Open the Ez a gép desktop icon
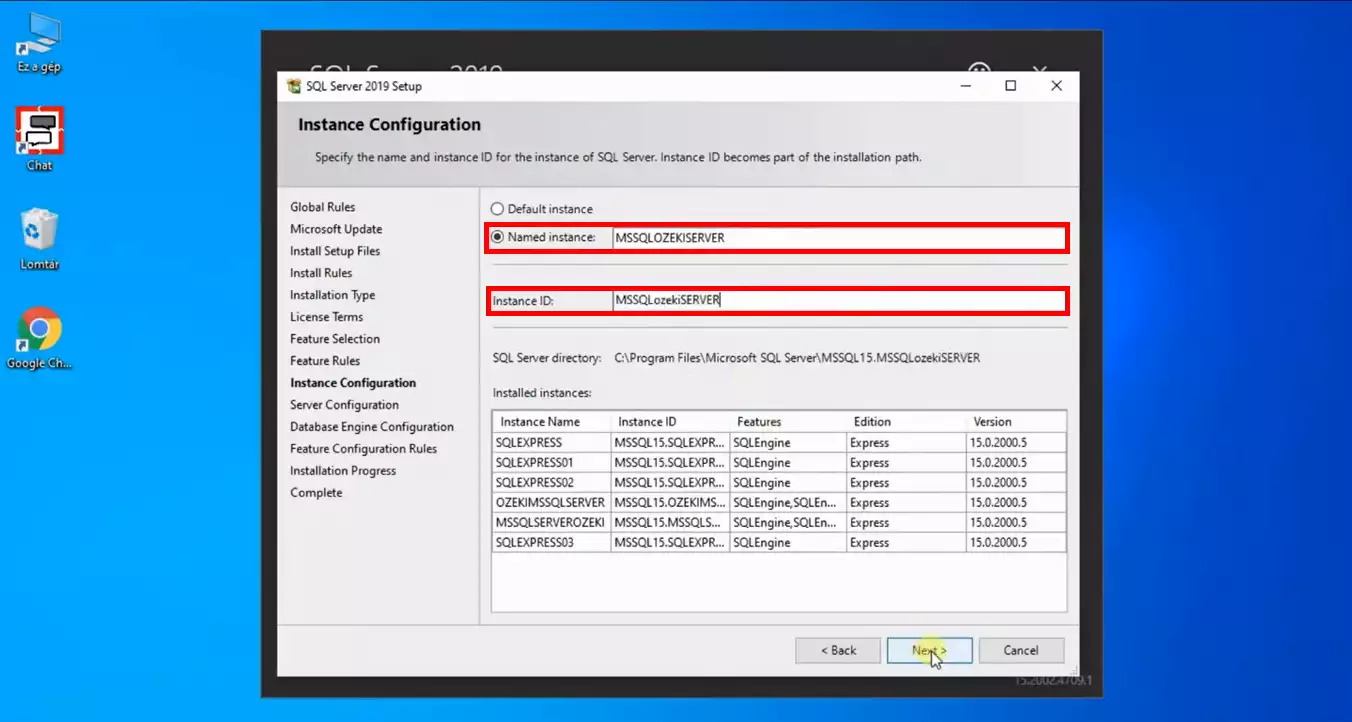 tap(39, 45)
